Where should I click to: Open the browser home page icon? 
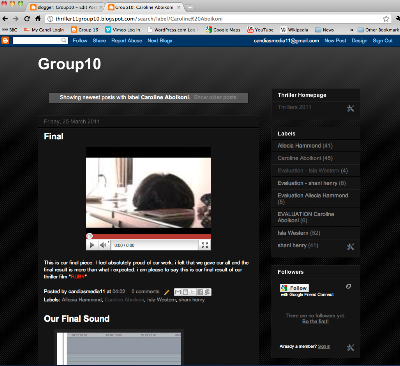point(38,18)
